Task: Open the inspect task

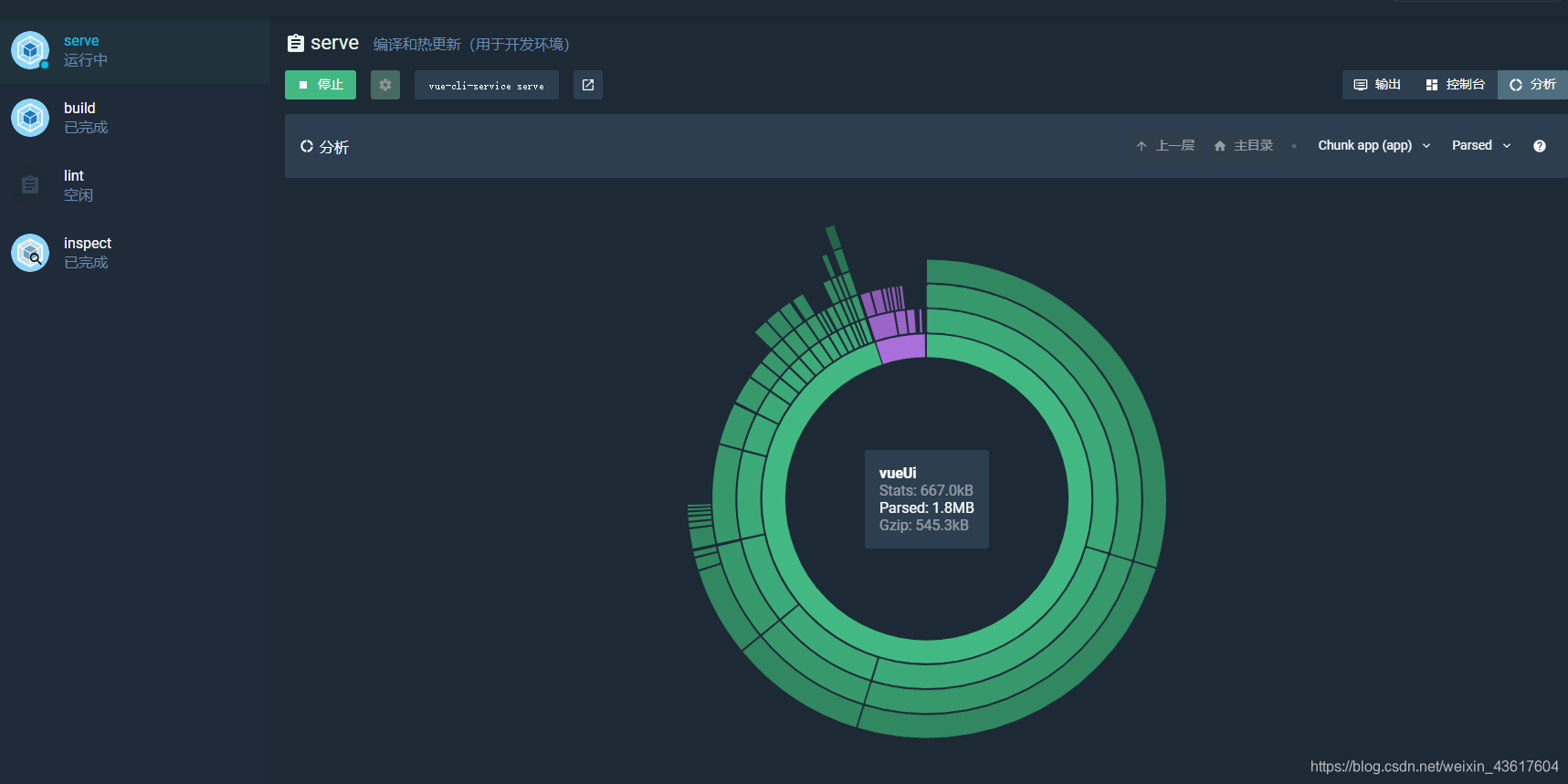Action: click(135, 253)
